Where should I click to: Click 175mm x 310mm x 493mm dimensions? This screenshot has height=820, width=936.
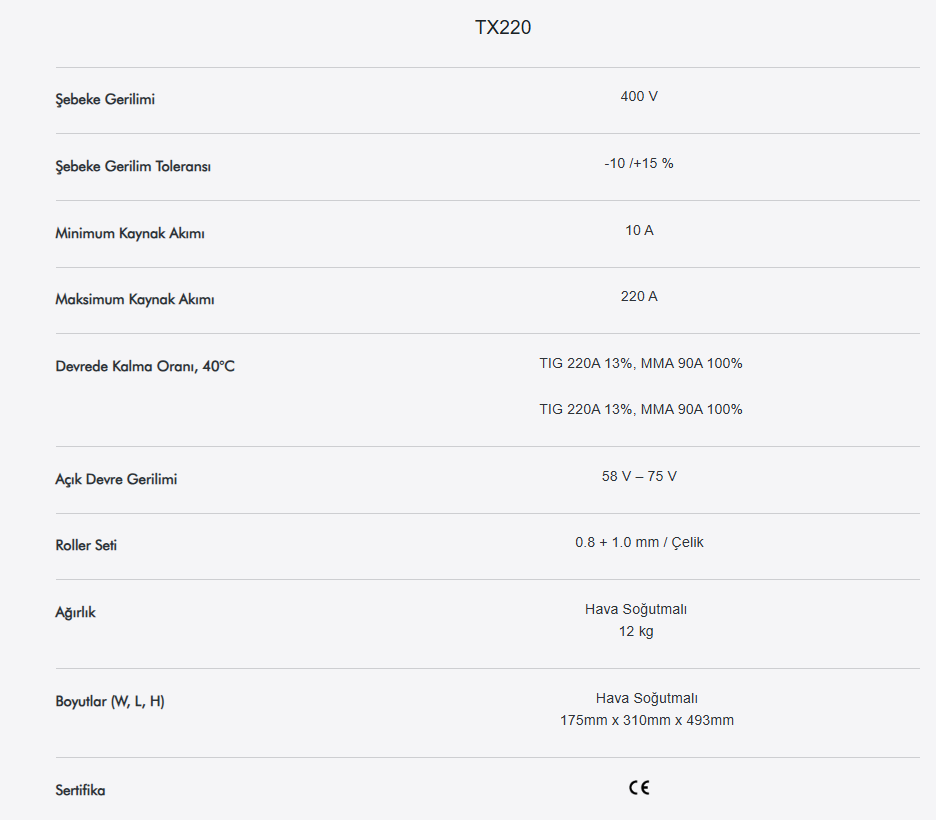pos(647,720)
